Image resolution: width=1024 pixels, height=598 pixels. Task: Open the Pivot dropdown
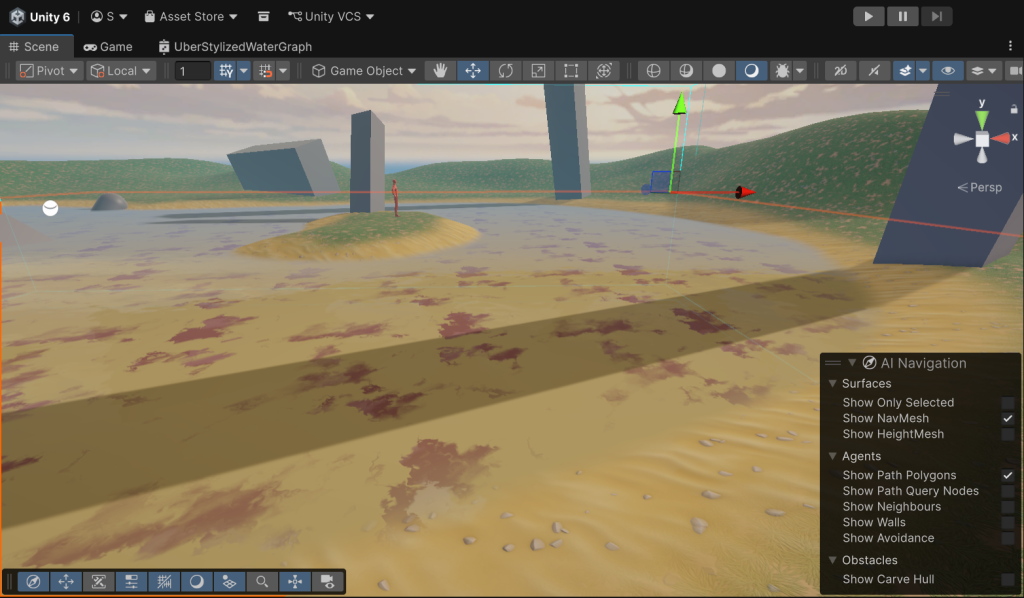click(48, 71)
